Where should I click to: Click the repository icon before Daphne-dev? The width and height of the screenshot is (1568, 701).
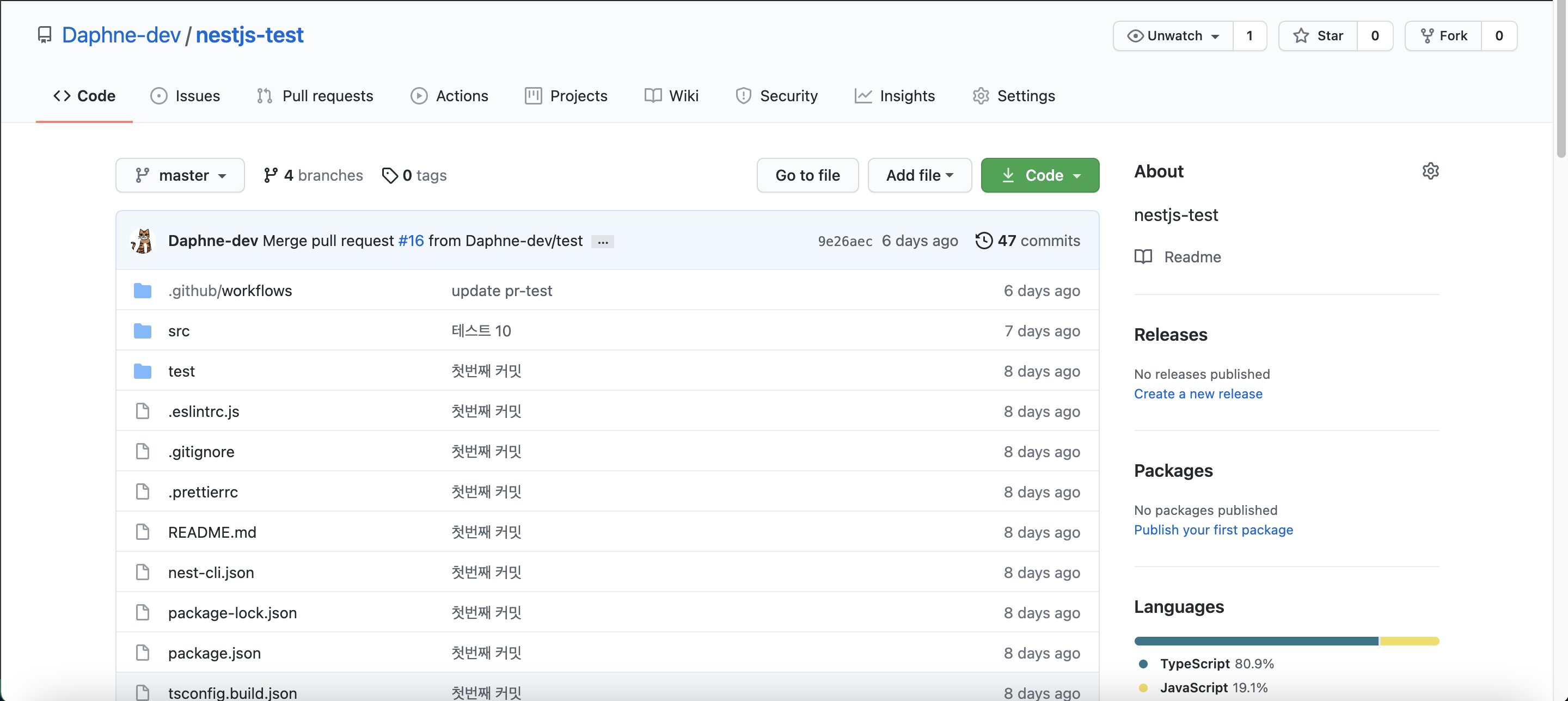(x=45, y=35)
